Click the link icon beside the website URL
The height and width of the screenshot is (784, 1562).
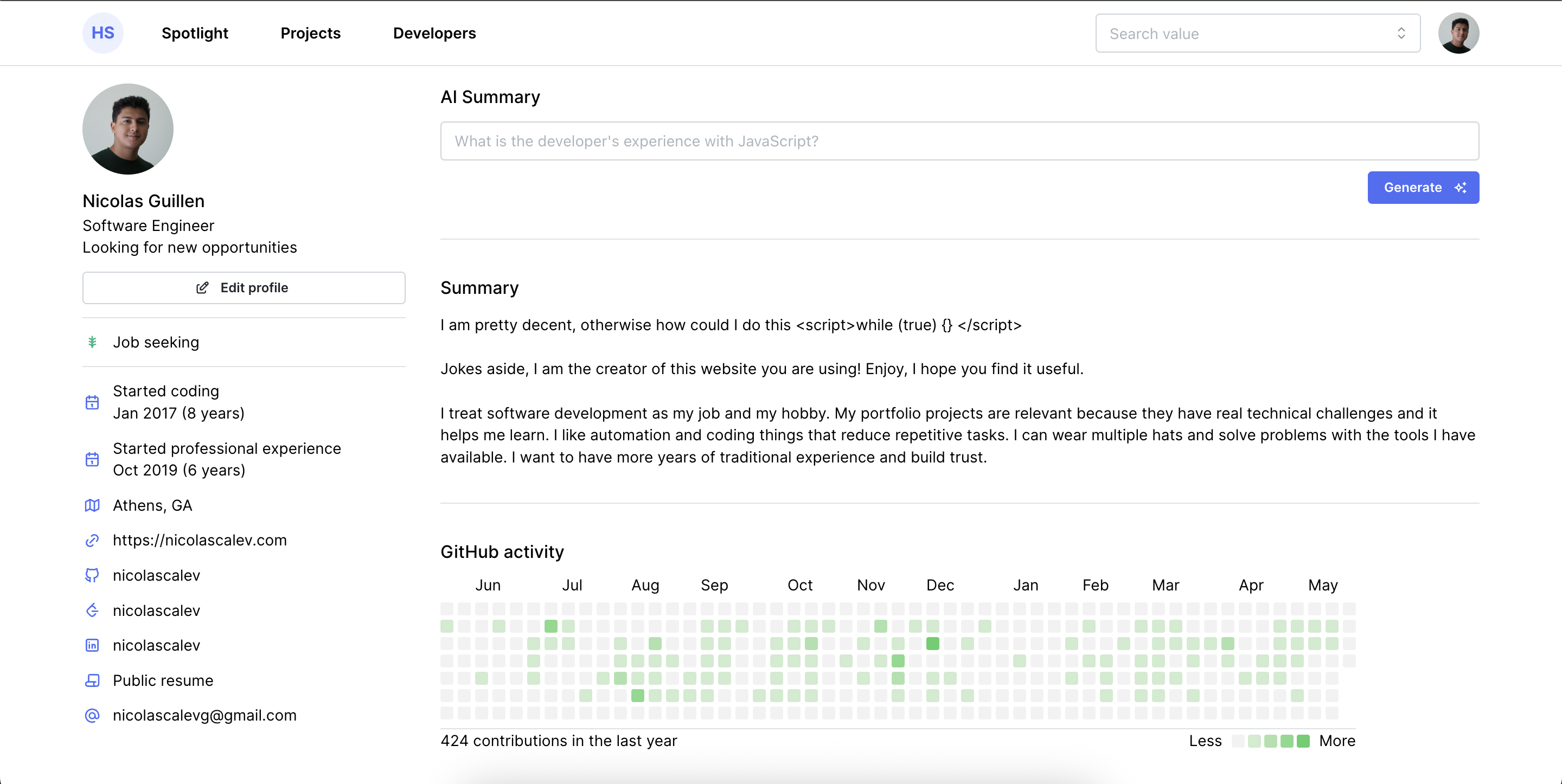(92, 540)
